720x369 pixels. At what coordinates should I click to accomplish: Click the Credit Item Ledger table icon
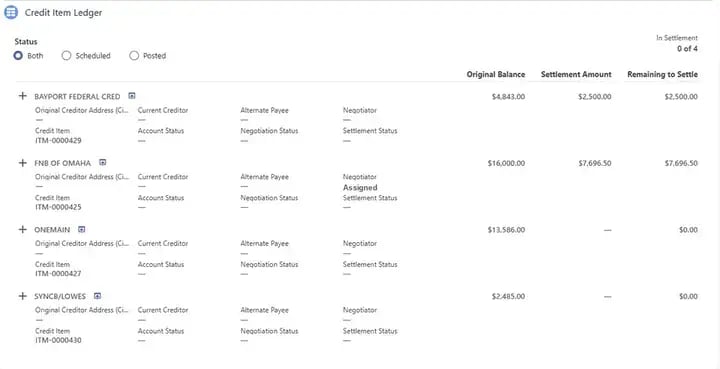11,12
